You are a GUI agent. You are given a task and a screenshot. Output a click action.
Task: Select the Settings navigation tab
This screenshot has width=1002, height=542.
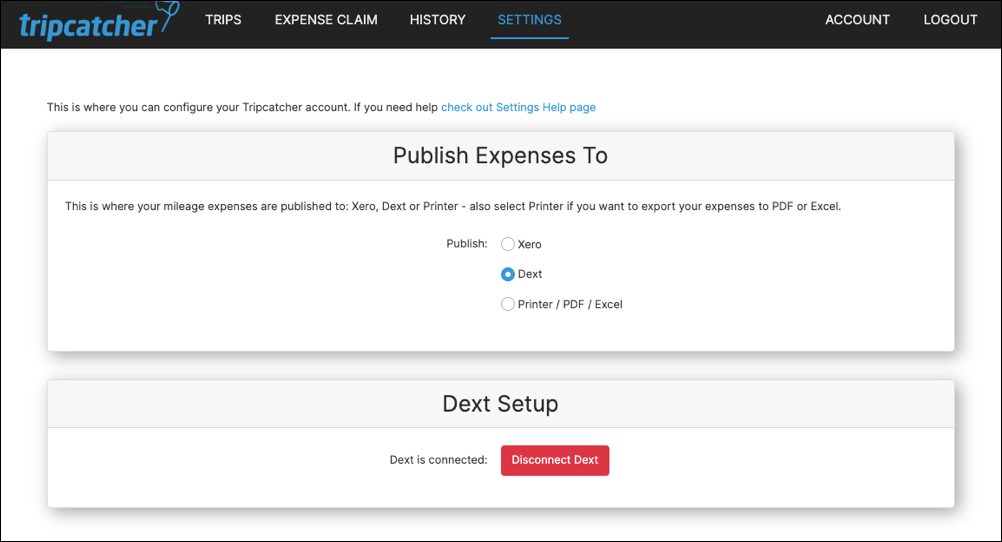[x=529, y=20]
